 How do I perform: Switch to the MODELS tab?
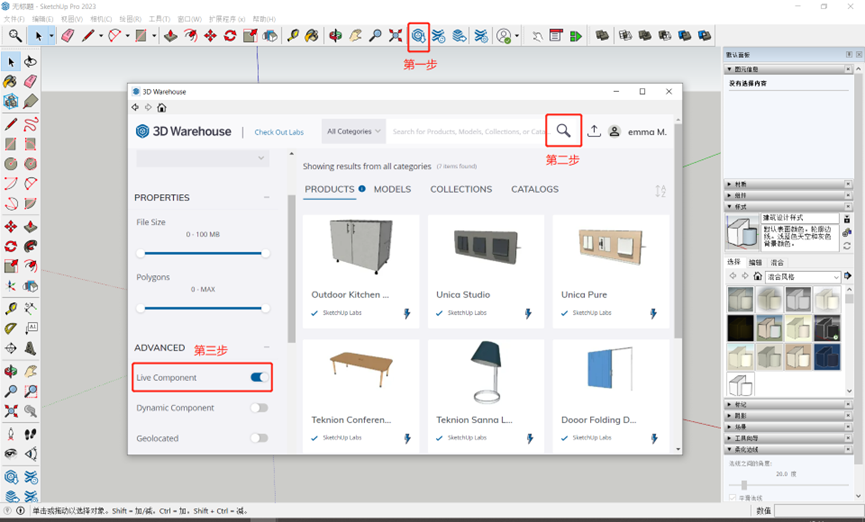coord(392,189)
